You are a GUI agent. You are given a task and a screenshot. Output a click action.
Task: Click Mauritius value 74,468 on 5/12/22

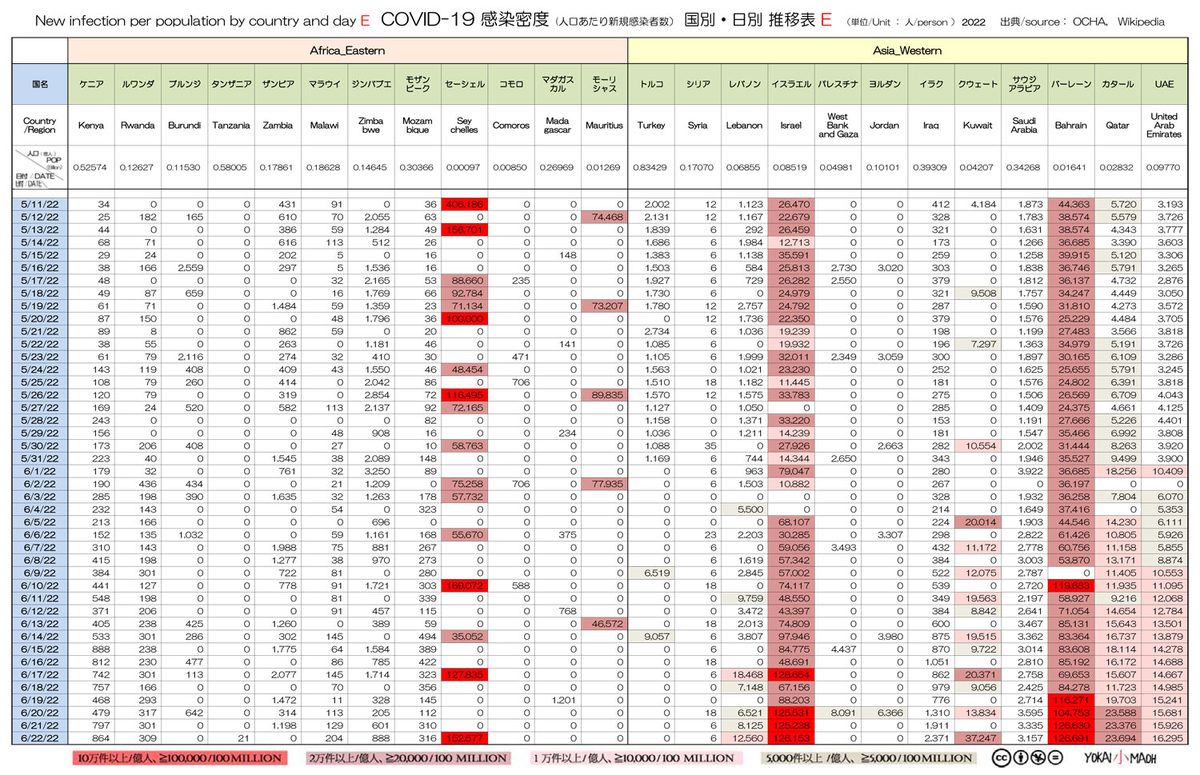coord(604,217)
